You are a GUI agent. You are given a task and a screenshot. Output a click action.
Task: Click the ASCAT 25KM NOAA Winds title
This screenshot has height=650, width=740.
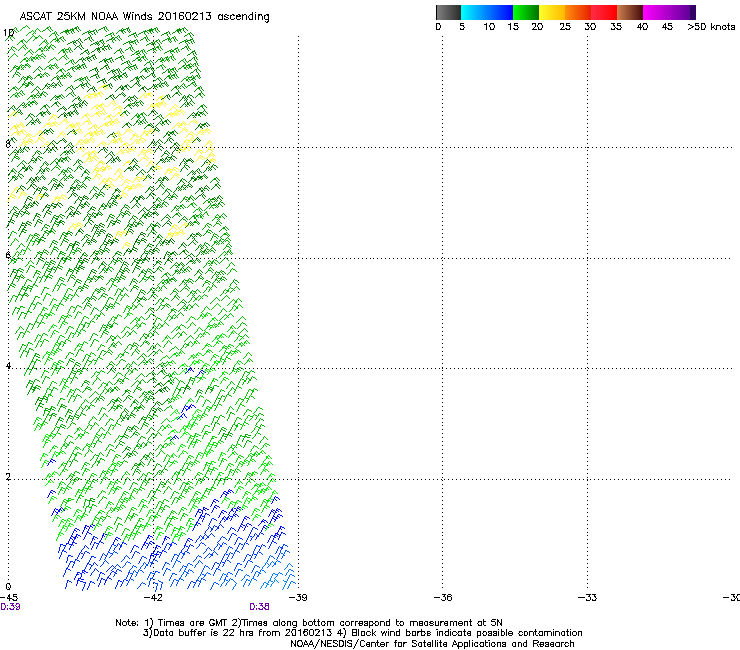click(x=144, y=17)
